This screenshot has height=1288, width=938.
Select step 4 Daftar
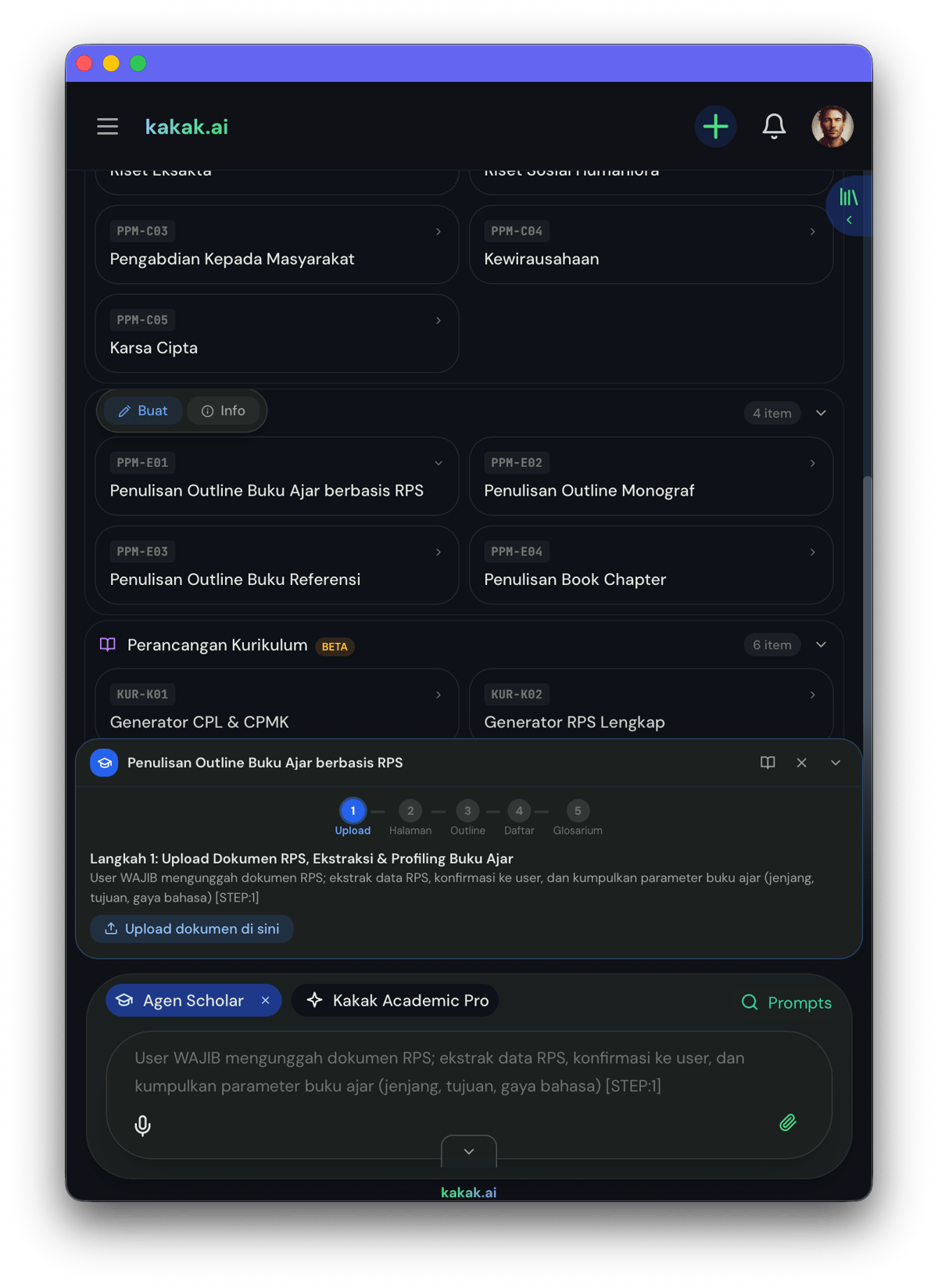pos(519,817)
